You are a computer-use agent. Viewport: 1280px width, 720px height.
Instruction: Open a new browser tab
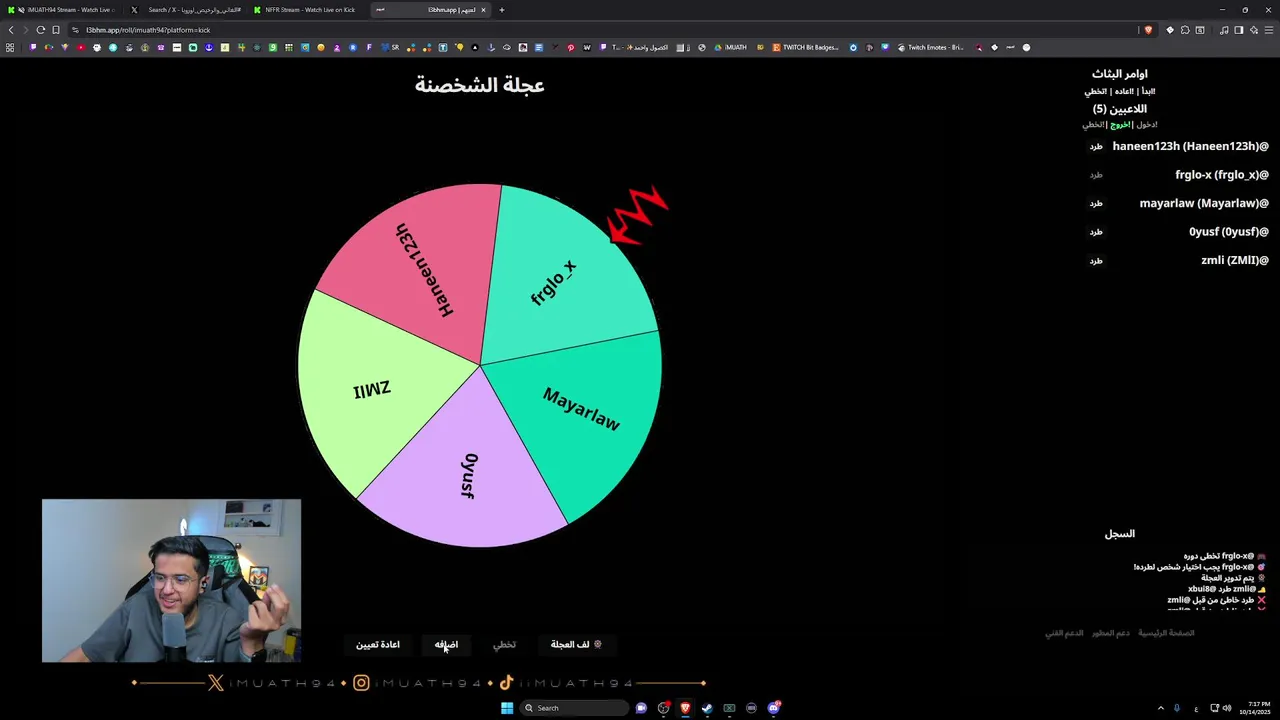coord(502,10)
